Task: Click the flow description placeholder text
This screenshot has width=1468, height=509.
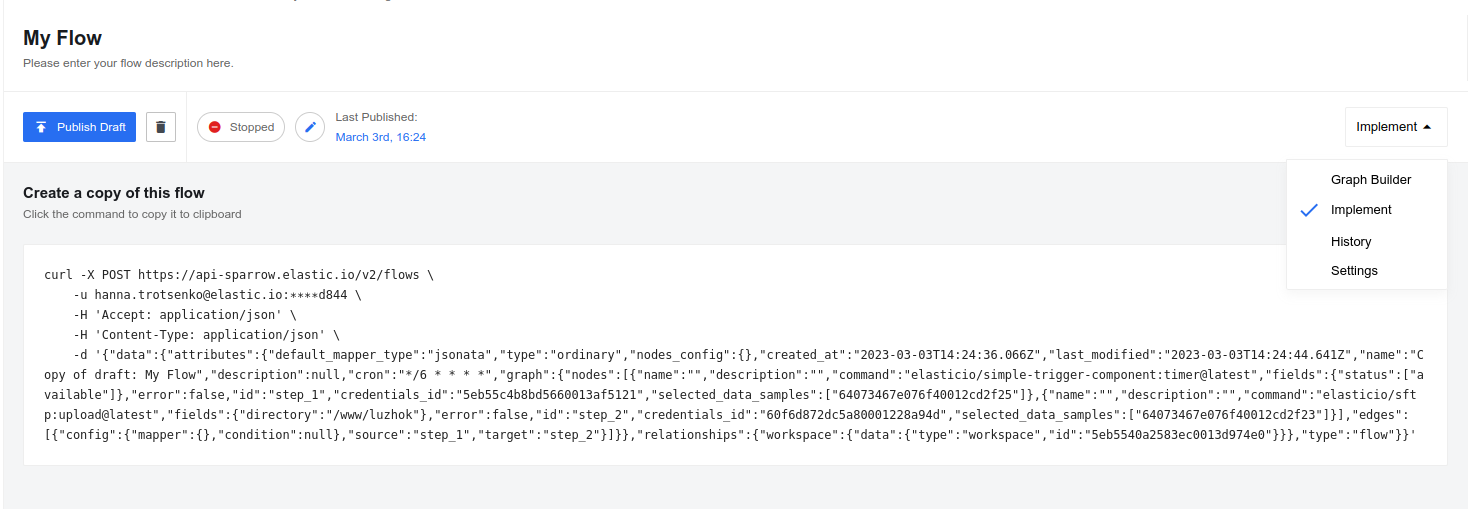Action: pos(128,63)
